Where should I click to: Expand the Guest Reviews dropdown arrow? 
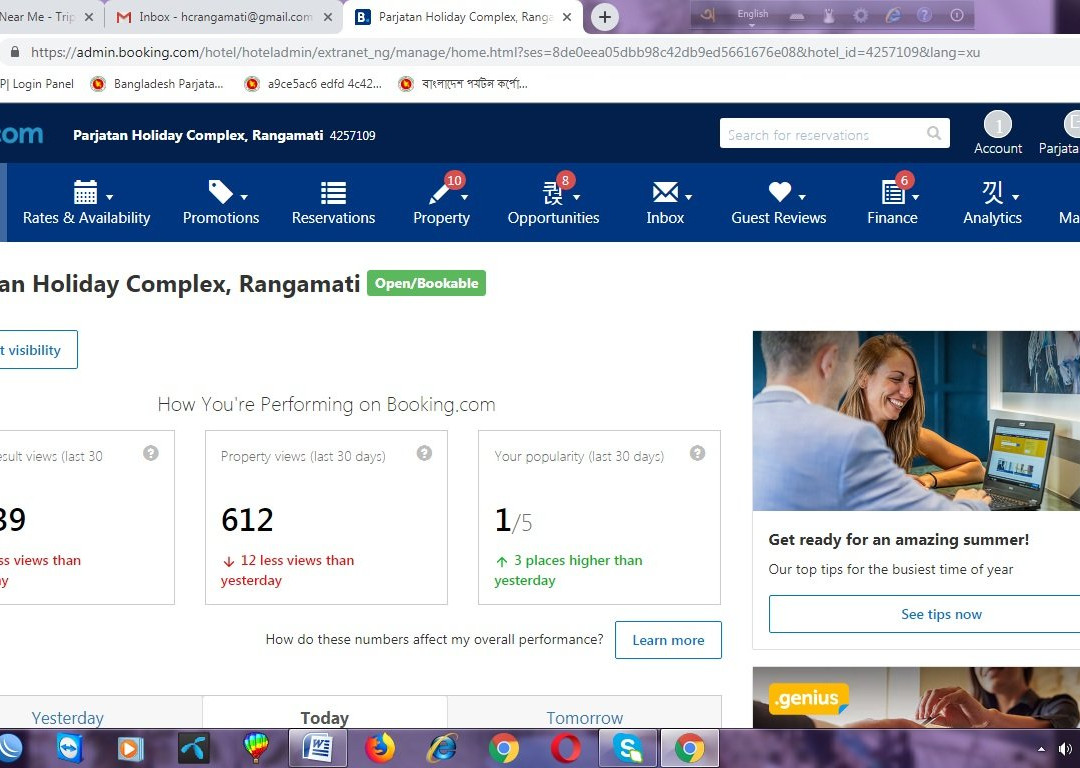coord(802,197)
